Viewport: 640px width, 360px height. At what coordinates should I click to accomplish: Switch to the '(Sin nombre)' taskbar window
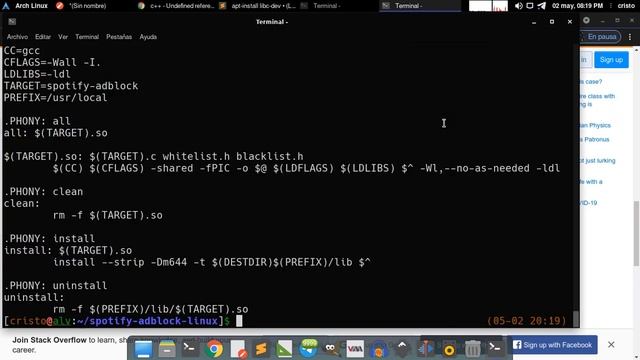tap(82, 6)
